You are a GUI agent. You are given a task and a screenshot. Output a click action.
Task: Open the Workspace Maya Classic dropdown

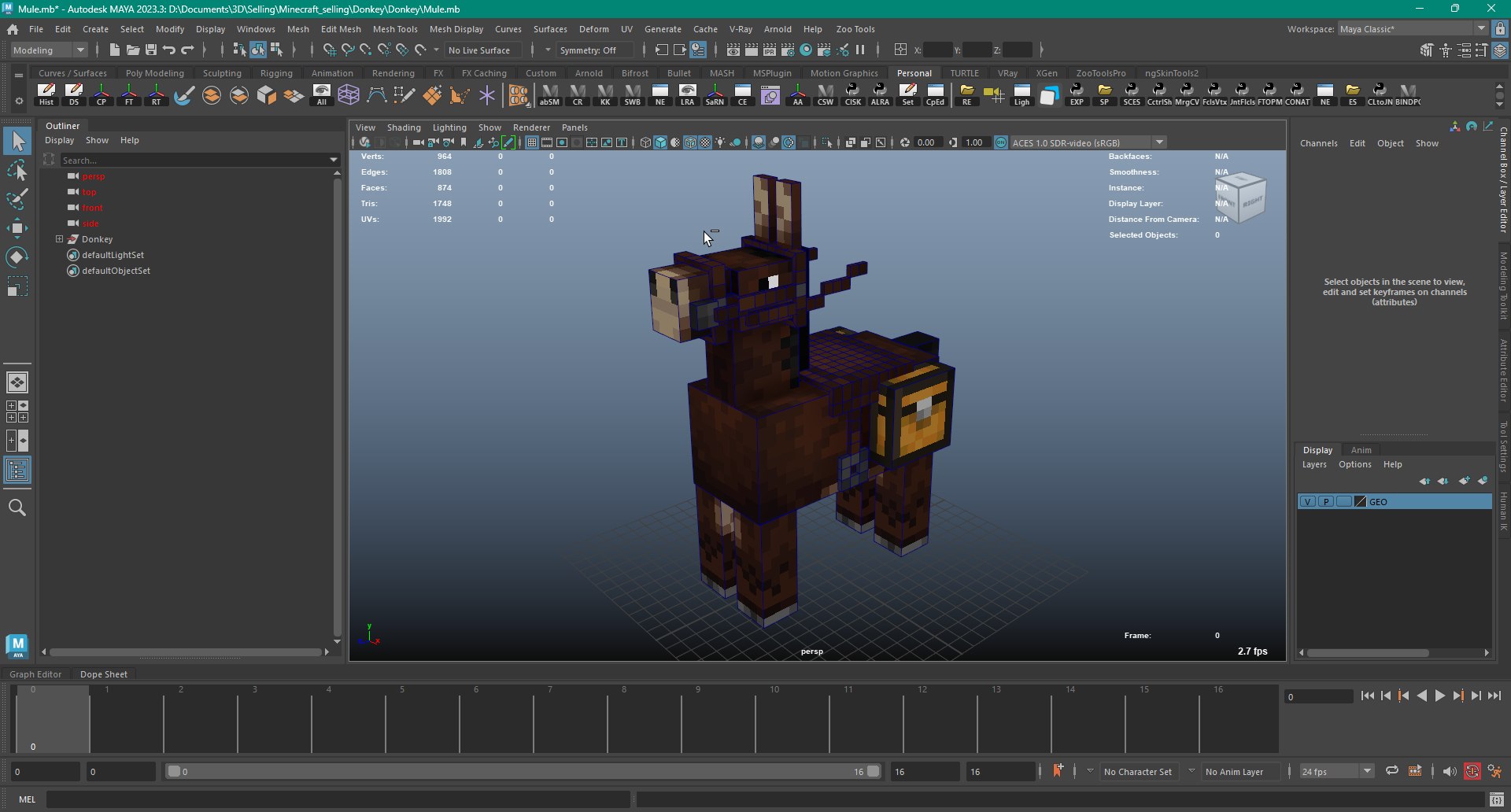pyautogui.click(x=1413, y=28)
